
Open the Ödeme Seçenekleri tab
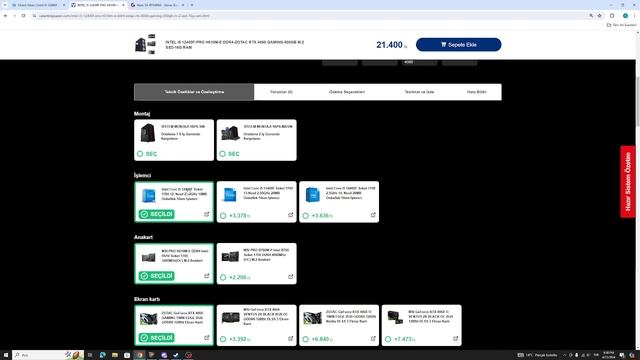pos(347,92)
